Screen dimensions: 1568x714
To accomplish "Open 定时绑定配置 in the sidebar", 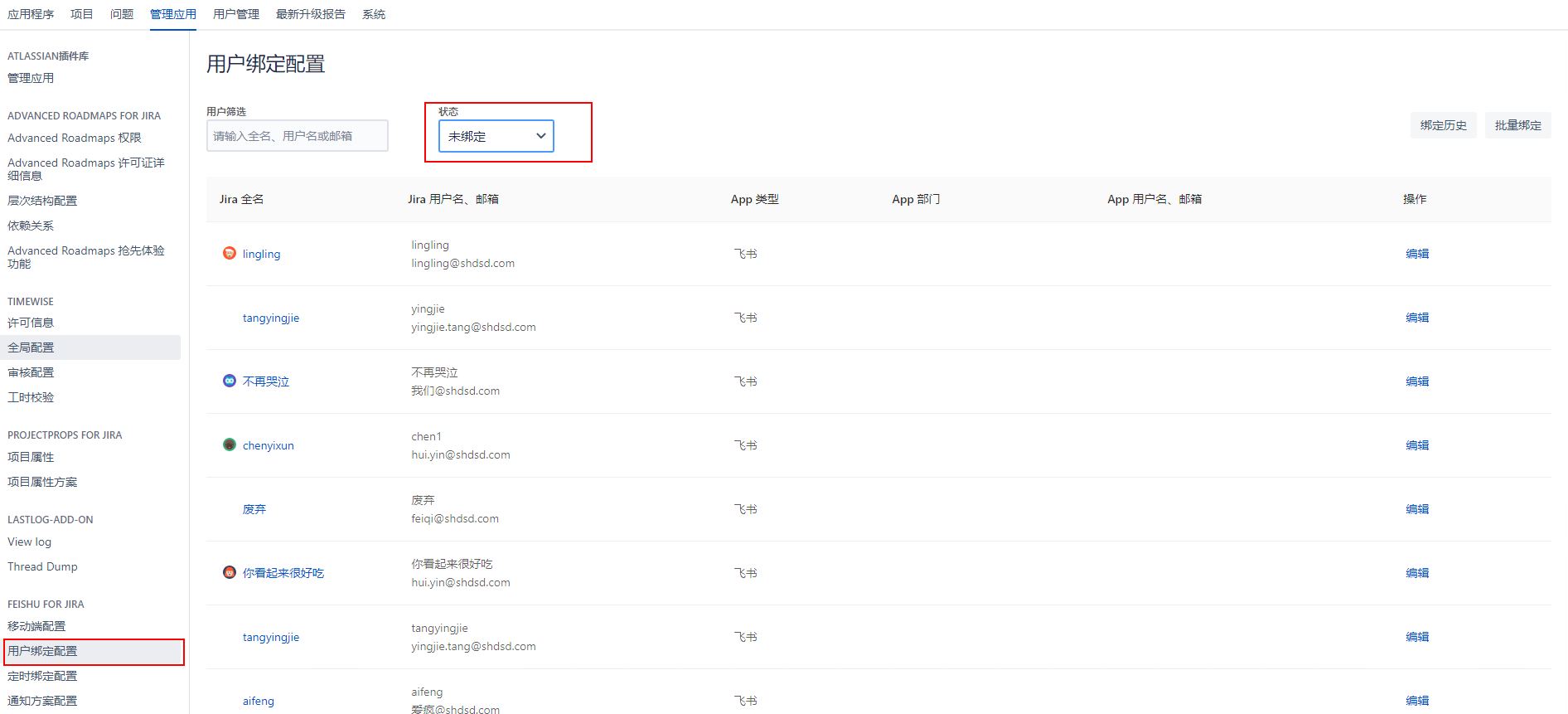I will click(42, 676).
